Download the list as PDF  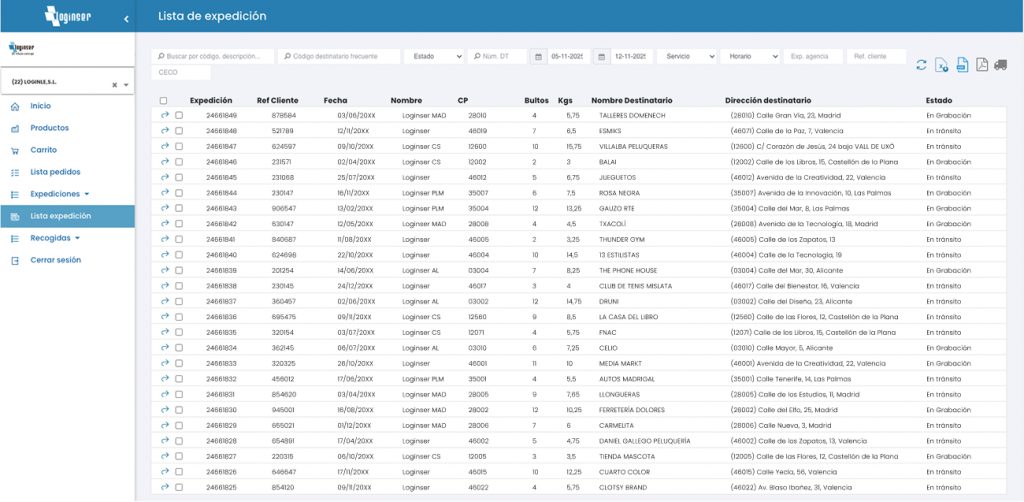981,65
